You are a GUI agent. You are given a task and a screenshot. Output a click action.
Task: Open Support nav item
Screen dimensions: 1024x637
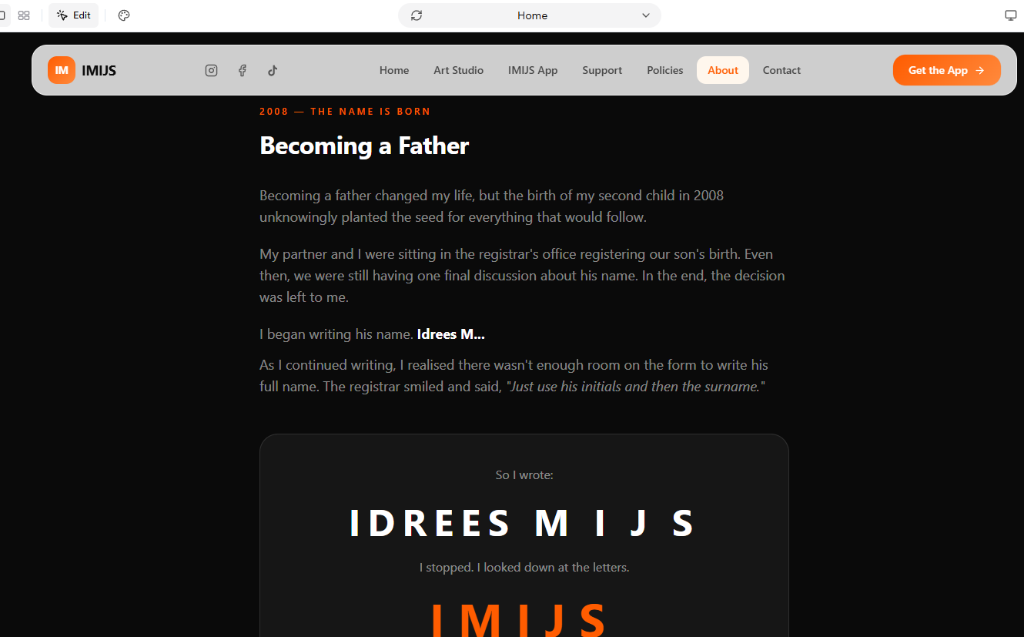point(602,71)
